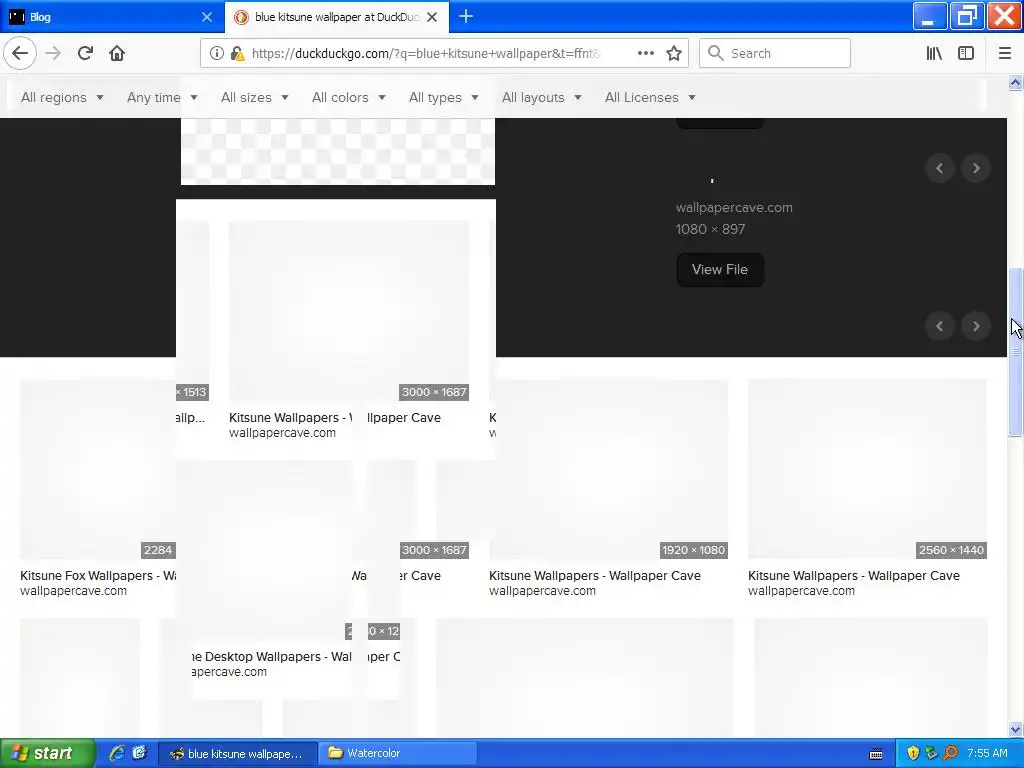The width and height of the screenshot is (1024, 768).
Task: Toggle the sidebar view icon
Action: point(966,54)
